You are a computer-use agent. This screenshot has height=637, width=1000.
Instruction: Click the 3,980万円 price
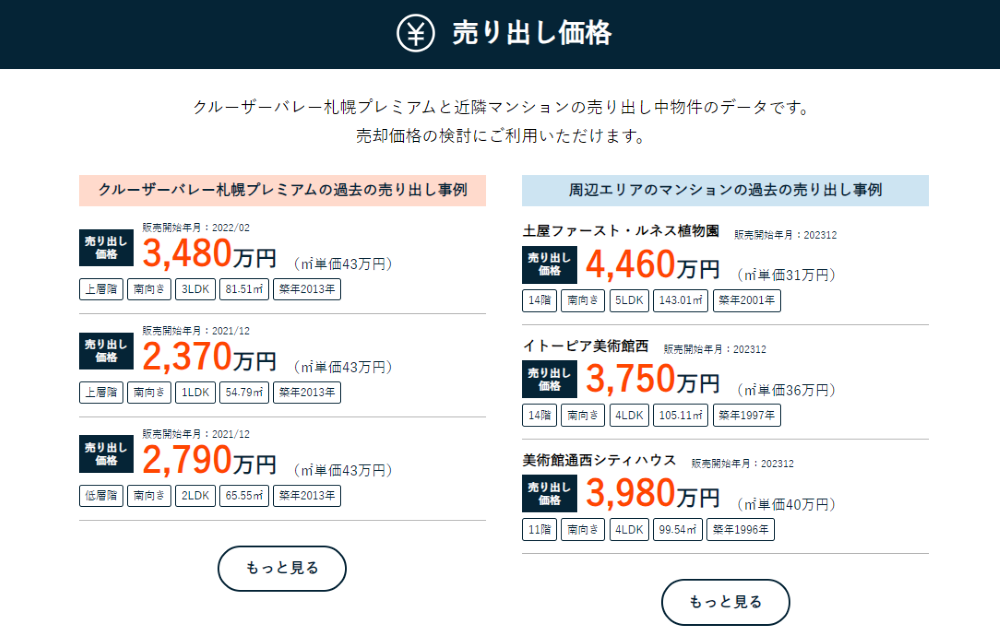[x=652, y=494]
